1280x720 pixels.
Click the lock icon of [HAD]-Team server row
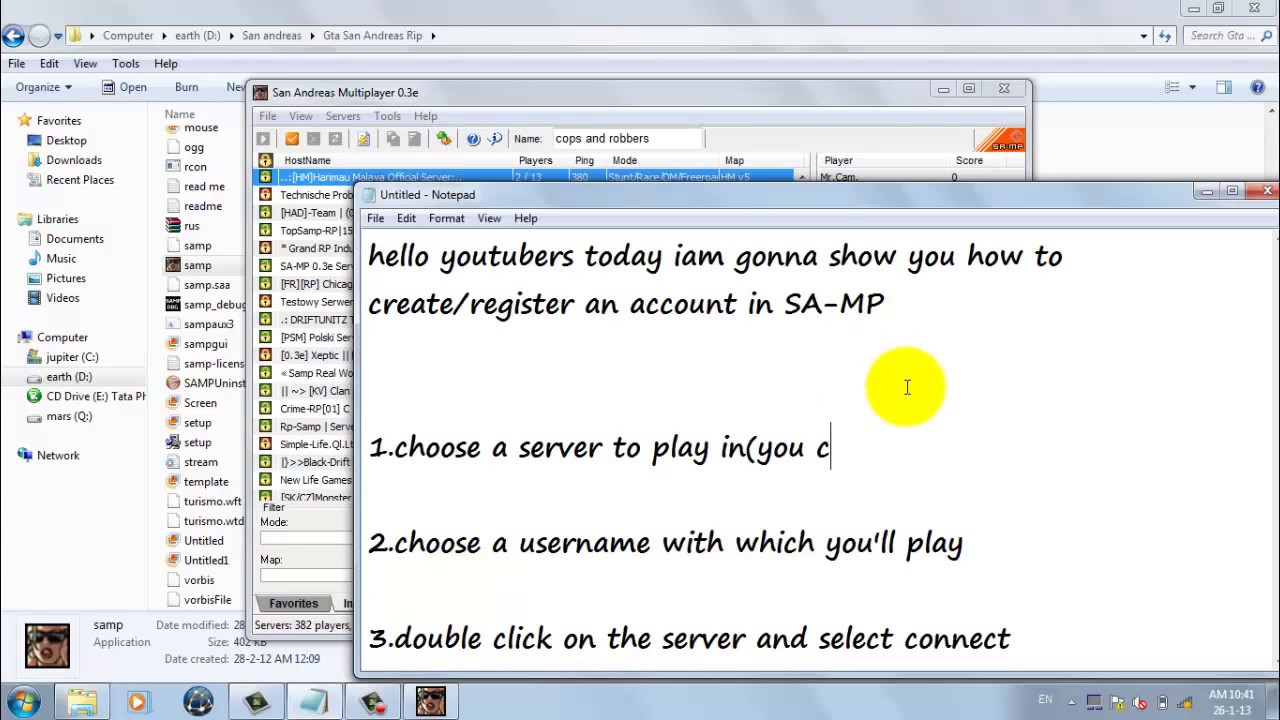[x=265, y=213]
